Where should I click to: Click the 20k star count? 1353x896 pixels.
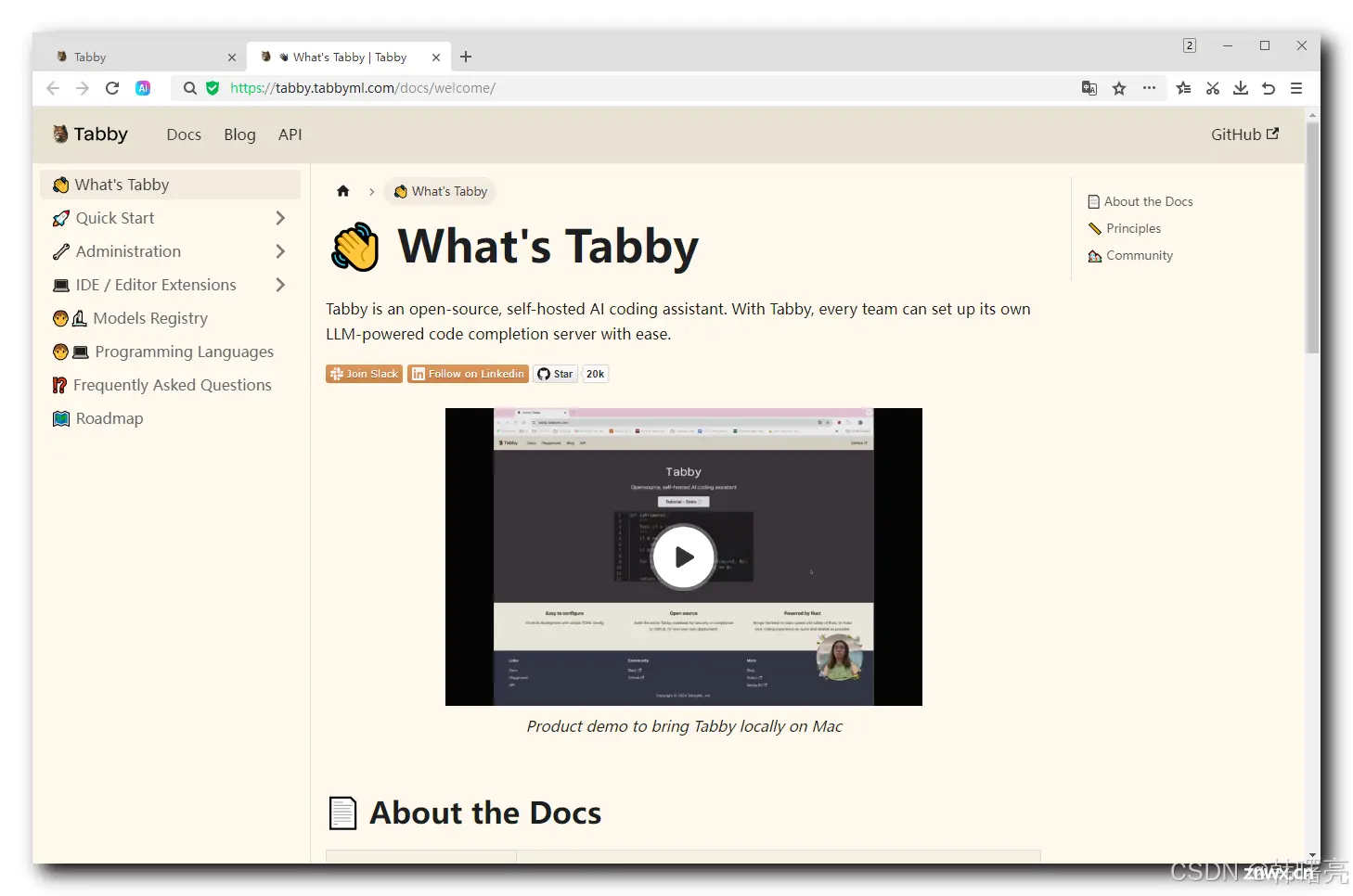(x=595, y=374)
